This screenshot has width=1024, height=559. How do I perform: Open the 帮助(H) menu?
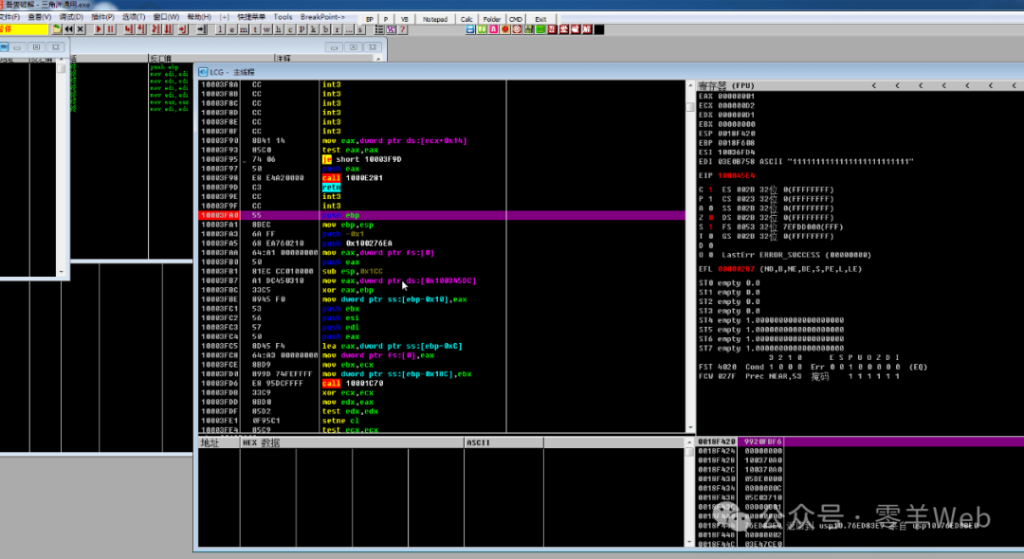click(x=199, y=16)
